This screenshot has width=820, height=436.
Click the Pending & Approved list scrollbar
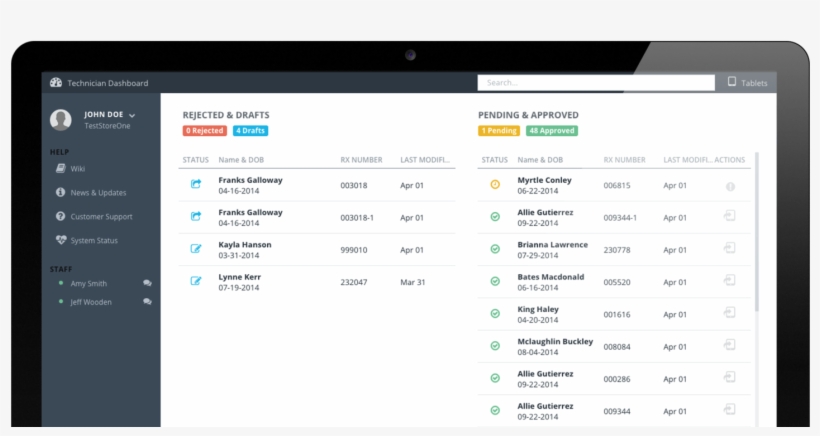pyautogui.click(x=756, y=230)
